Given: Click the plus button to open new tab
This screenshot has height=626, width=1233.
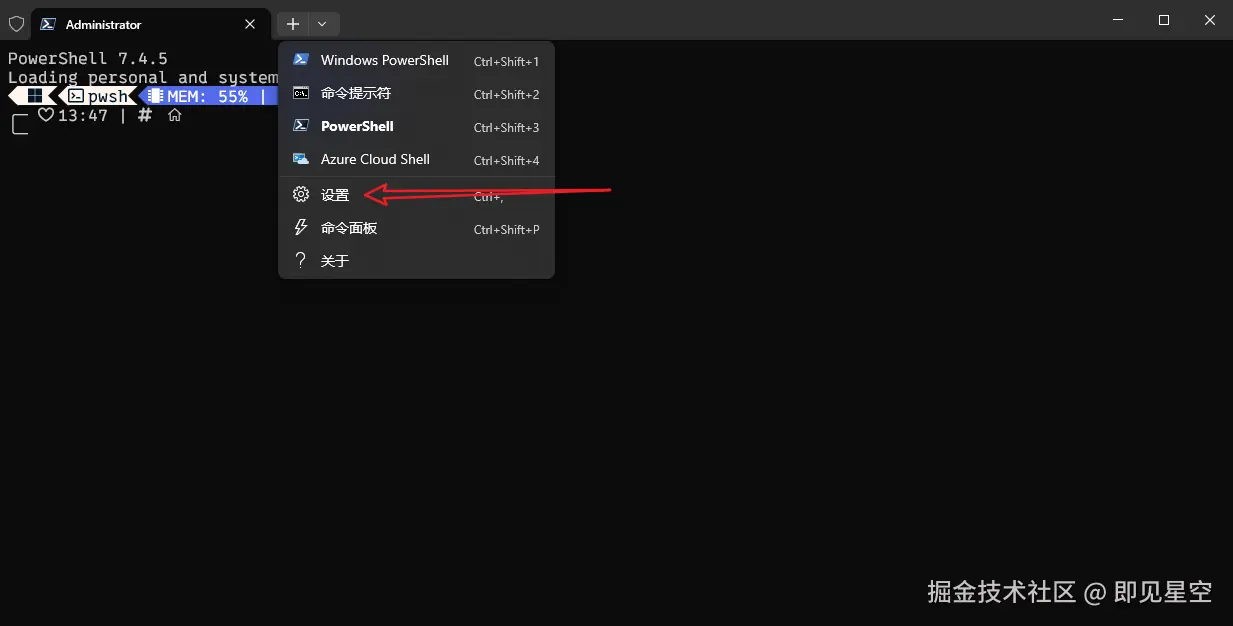Looking at the screenshot, I should click(x=292, y=23).
